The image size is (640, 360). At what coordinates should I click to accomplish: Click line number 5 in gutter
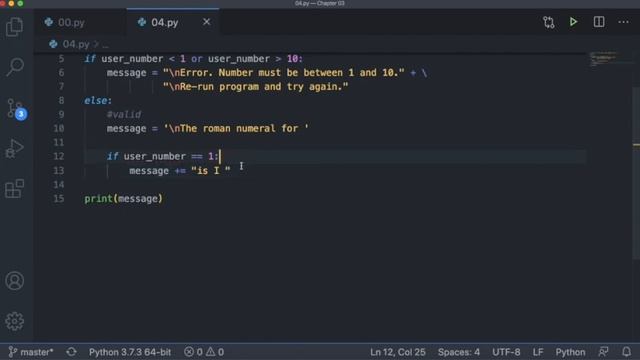[61, 59]
